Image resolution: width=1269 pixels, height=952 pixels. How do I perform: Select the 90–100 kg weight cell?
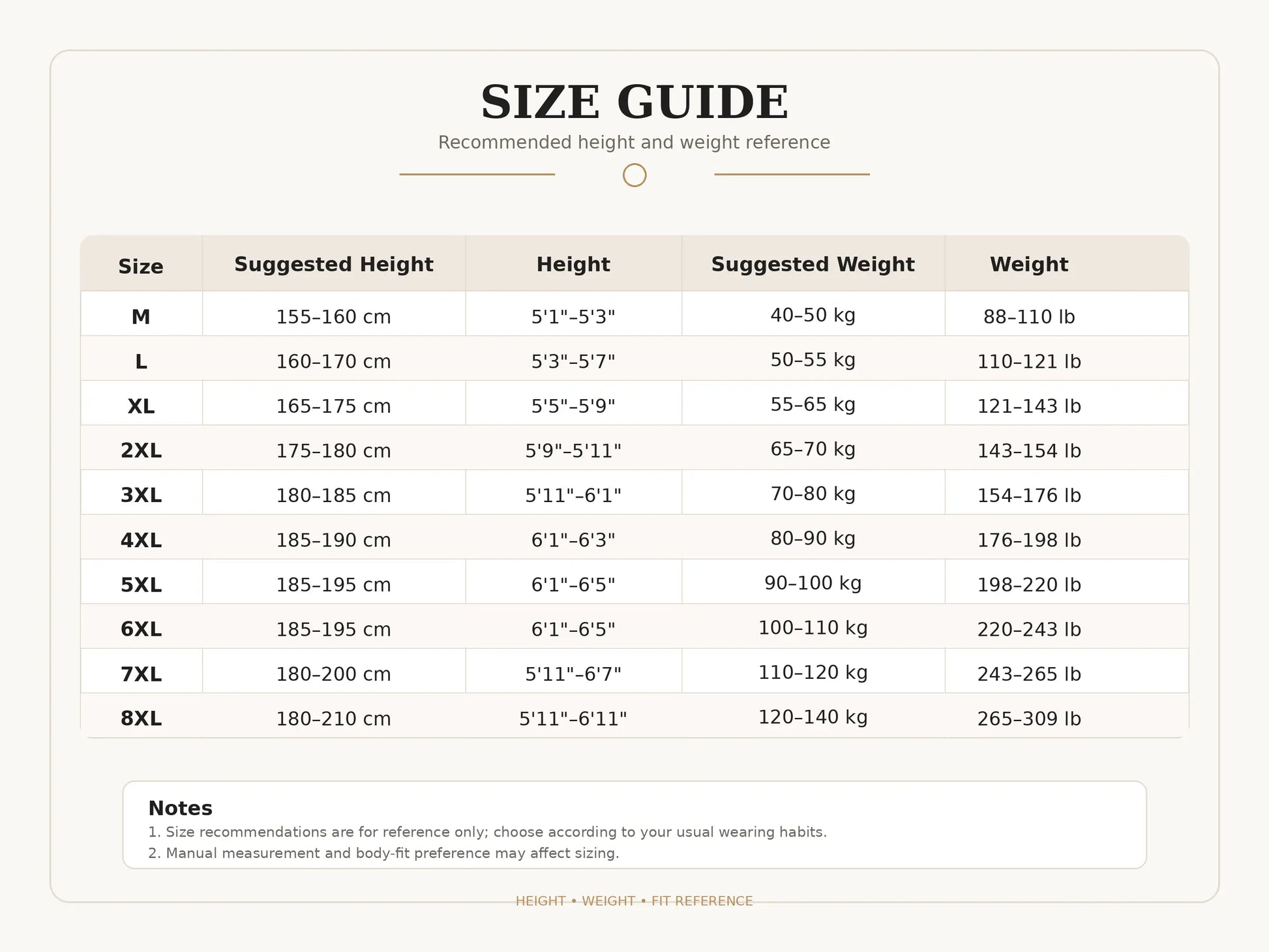coord(813,583)
